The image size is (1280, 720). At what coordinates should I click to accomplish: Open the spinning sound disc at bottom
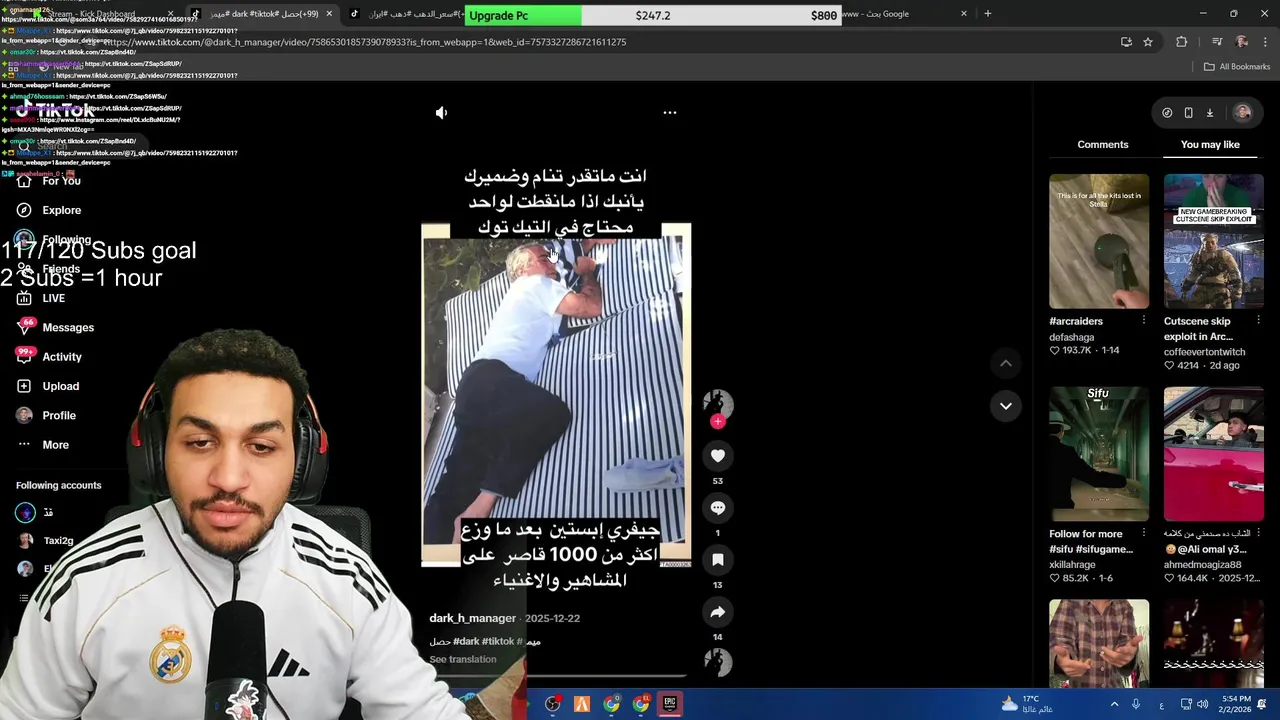tap(718, 662)
